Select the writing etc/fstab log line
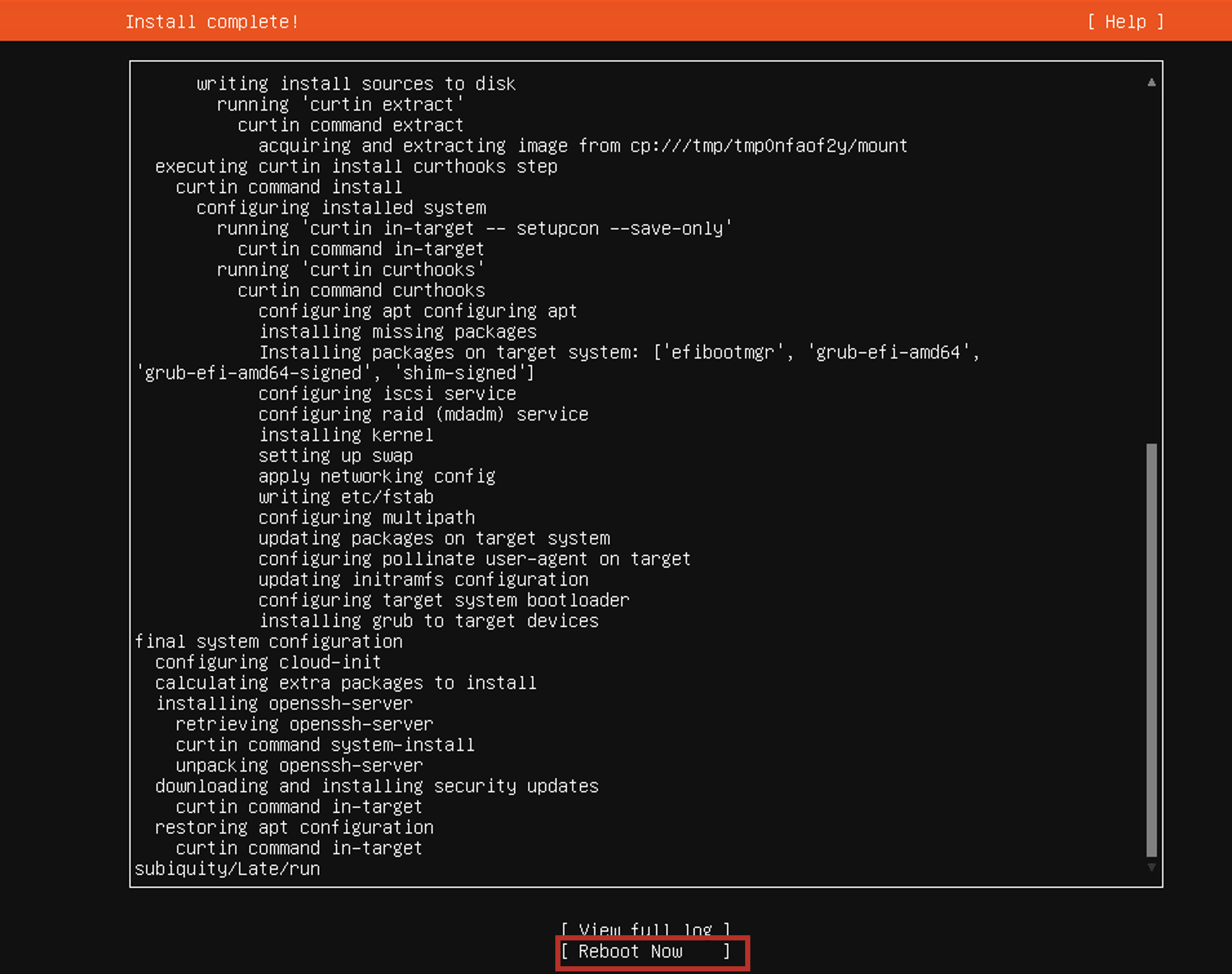The height and width of the screenshot is (974, 1232). tap(345, 496)
